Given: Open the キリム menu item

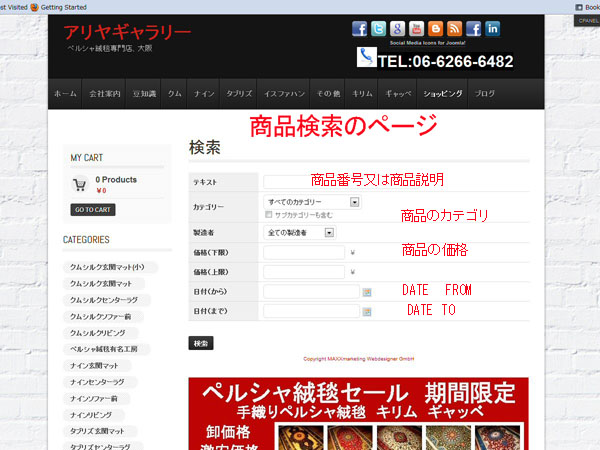Looking at the screenshot, I should pos(362,93).
